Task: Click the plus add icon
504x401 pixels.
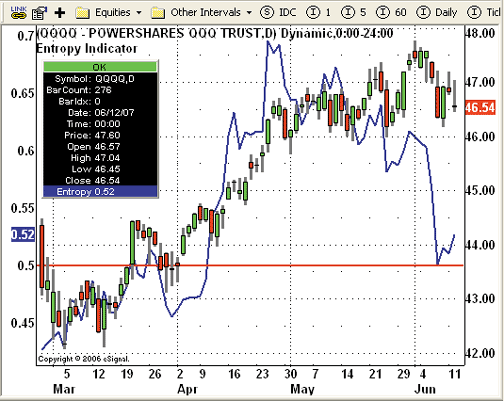Action: coord(60,13)
